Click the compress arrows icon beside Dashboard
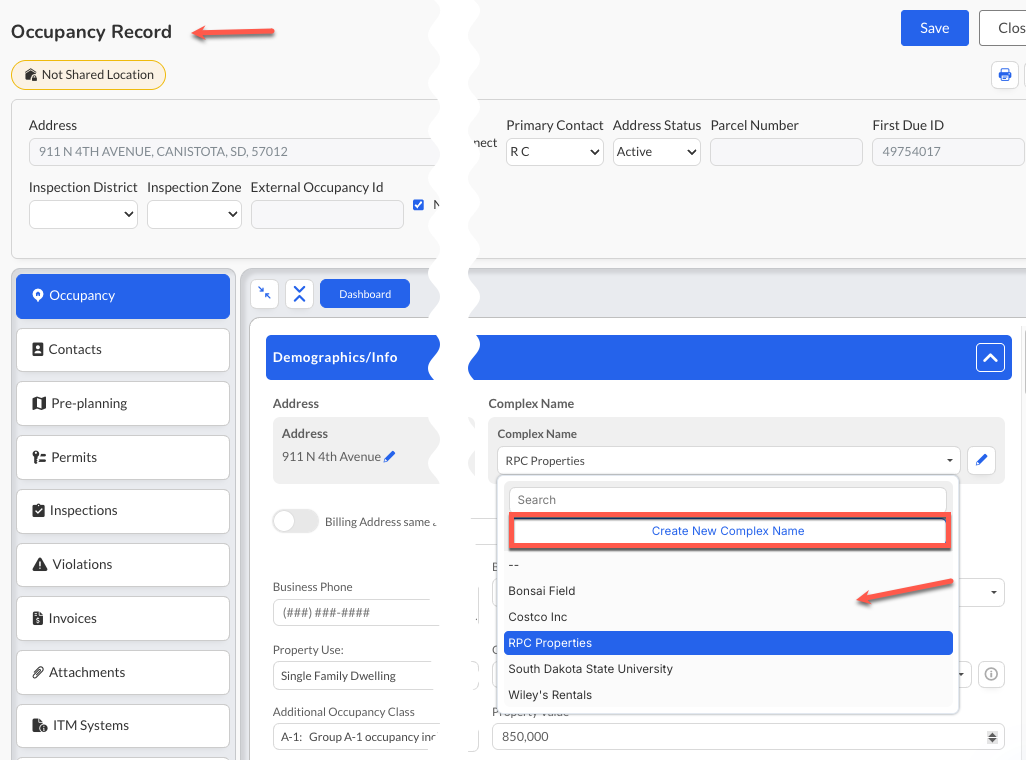This screenshot has width=1026, height=760. (265, 294)
